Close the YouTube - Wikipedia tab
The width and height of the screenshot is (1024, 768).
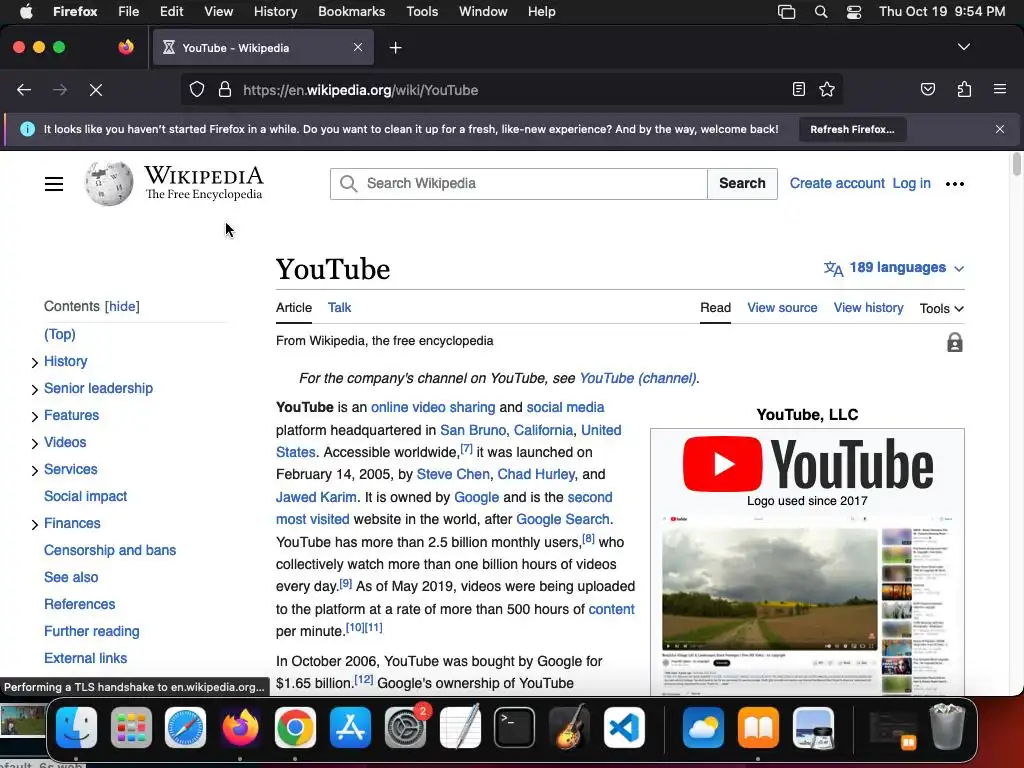357,47
